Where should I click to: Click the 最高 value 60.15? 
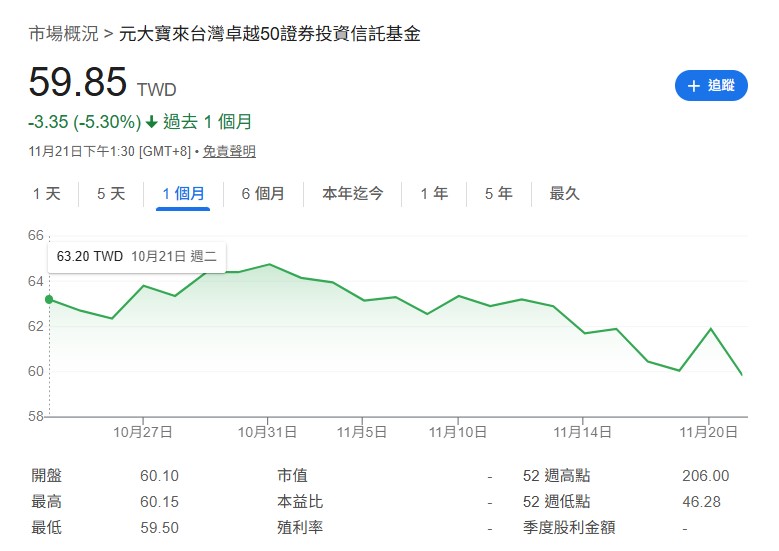(159, 502)
